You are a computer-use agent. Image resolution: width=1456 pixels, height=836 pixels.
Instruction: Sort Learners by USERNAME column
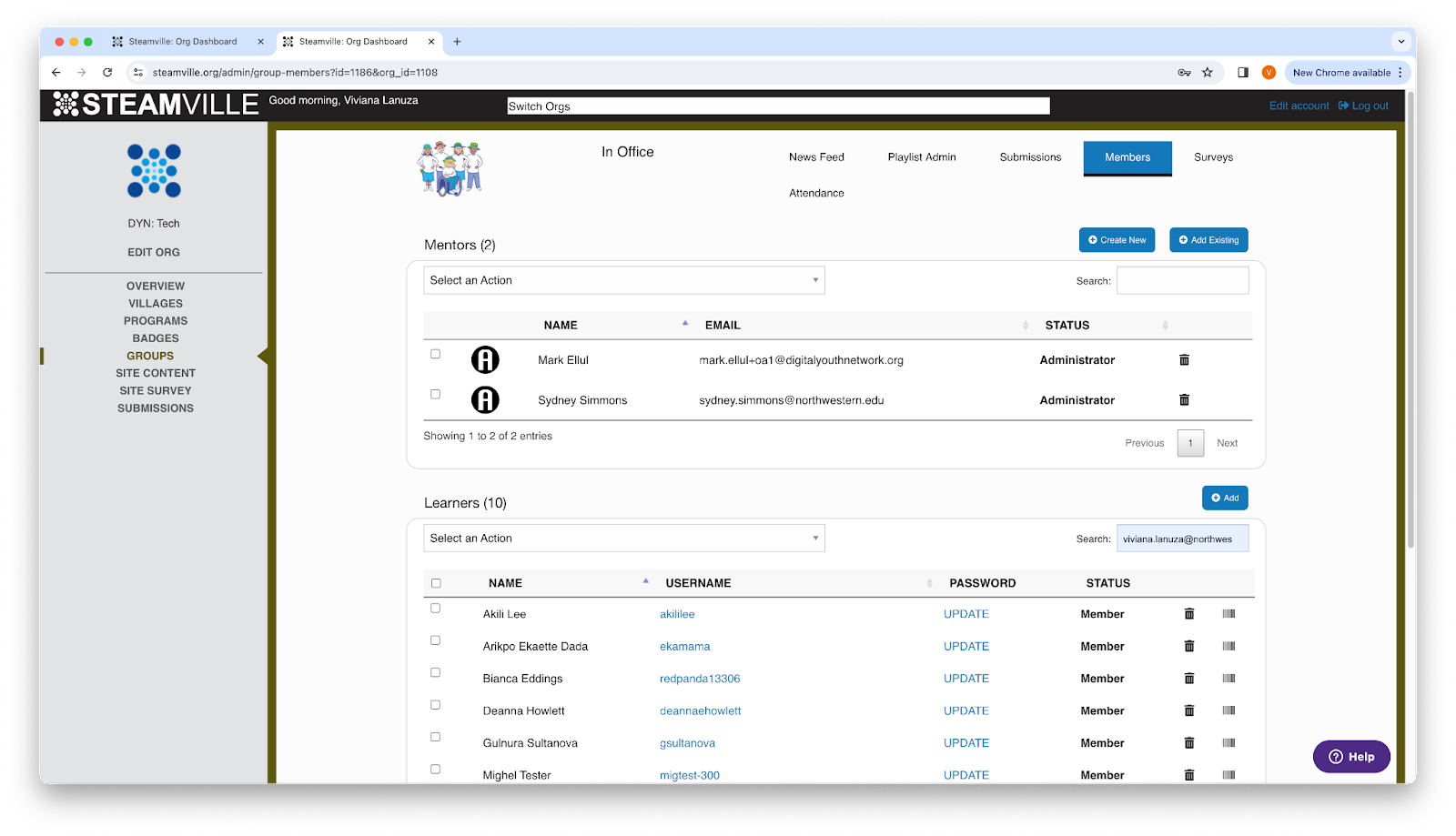click(698, 583)
